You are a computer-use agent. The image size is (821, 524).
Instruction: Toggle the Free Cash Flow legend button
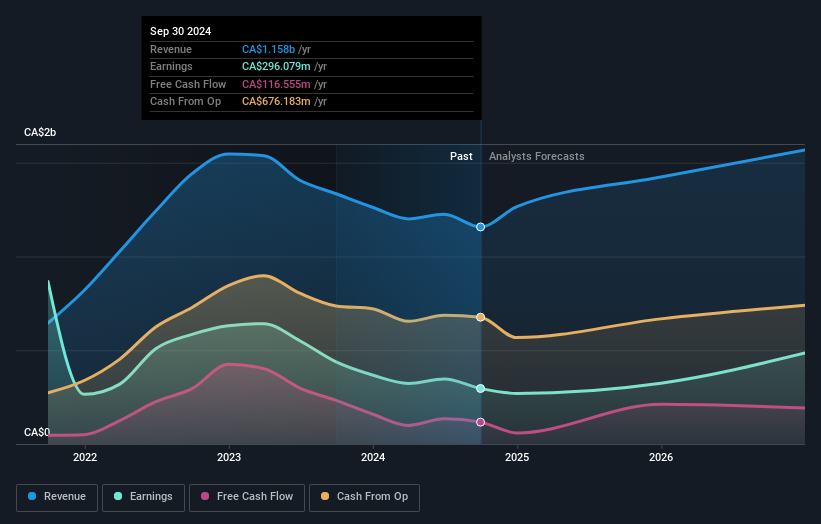(x=247, y=497)
